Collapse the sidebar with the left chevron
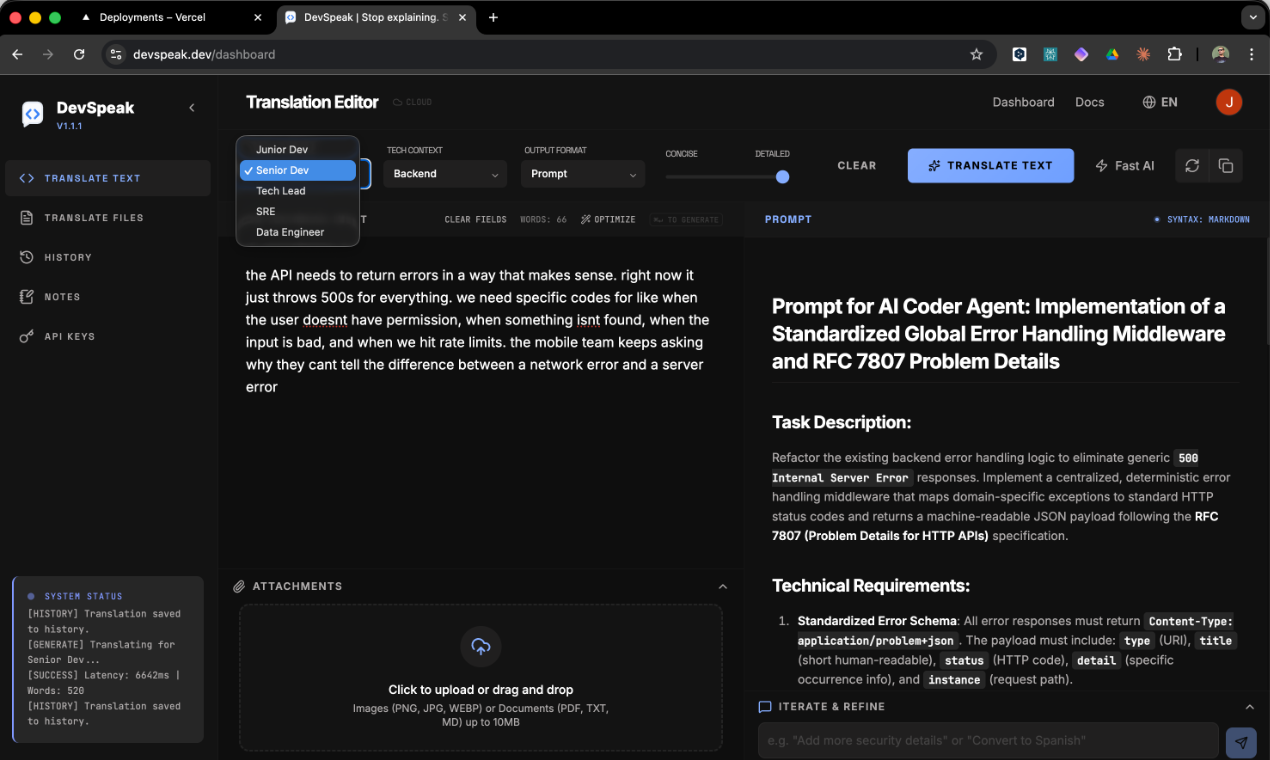The image size is (1270, 760). point(192,108)
